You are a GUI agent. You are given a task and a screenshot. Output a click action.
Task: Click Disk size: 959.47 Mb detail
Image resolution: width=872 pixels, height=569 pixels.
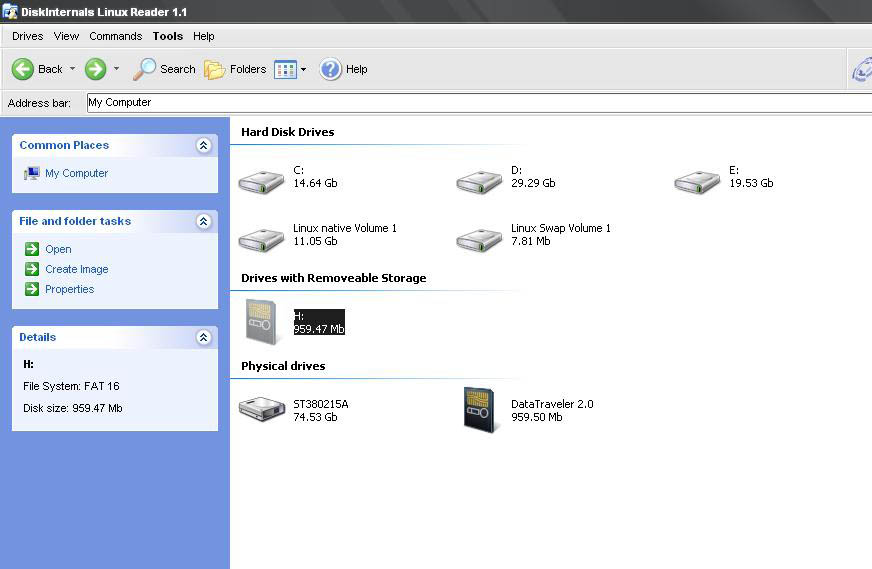pos(73,408)
